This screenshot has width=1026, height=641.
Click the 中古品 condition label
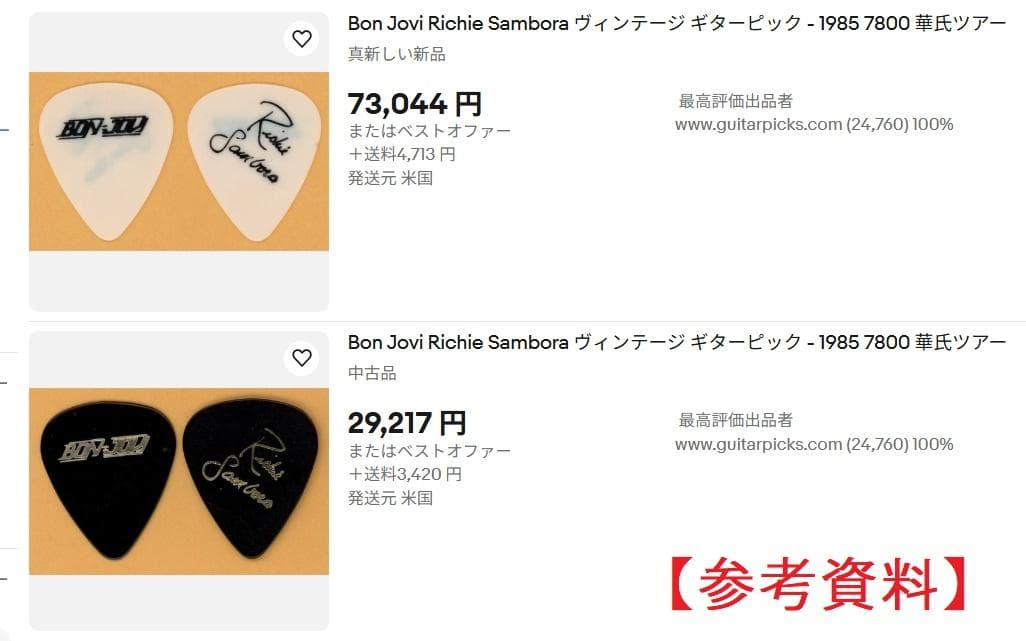pyautogui.click(x=372, y=373)
